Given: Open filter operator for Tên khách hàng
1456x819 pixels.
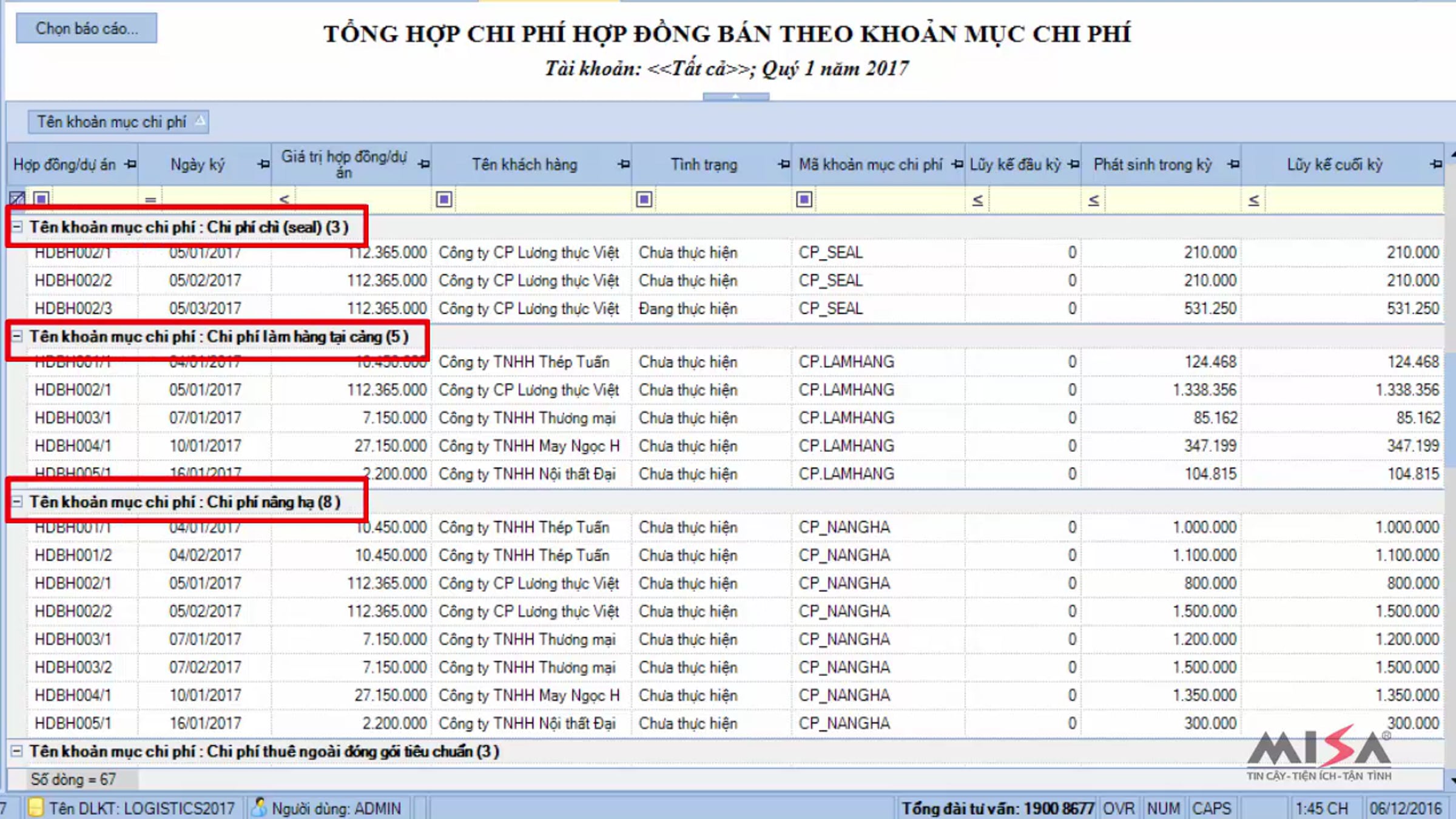Looking at the screenshot, I should pos(444,200).
